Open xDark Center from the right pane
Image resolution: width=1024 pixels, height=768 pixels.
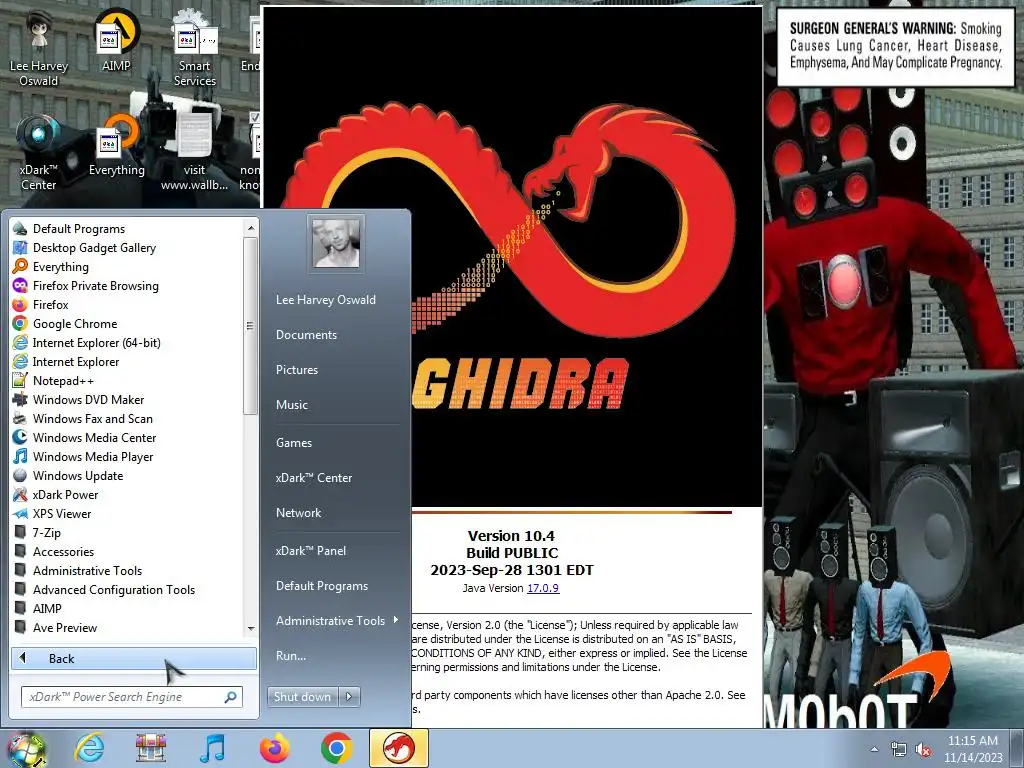313,478
